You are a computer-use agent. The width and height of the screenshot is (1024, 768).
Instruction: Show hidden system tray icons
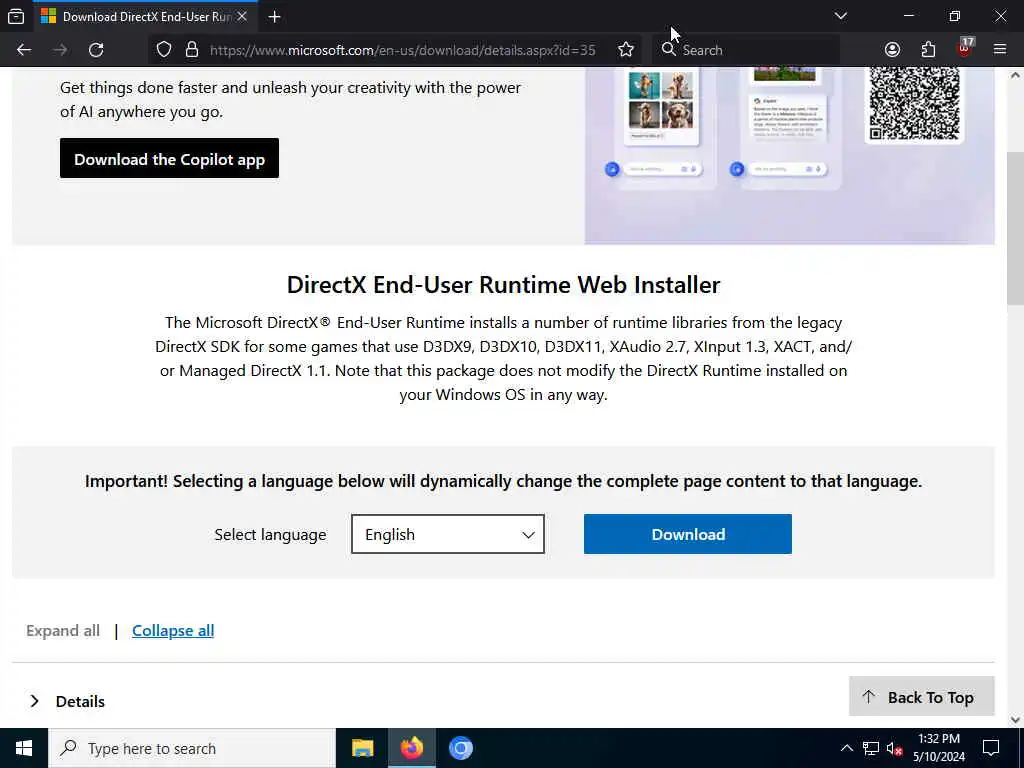coord(846,748)
